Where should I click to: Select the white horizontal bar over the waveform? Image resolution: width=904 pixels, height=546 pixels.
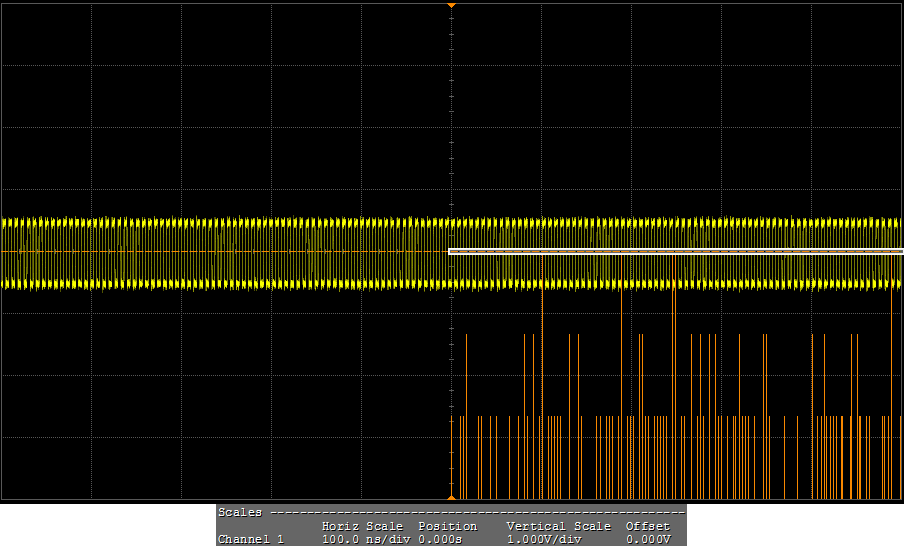coord(675,251)
